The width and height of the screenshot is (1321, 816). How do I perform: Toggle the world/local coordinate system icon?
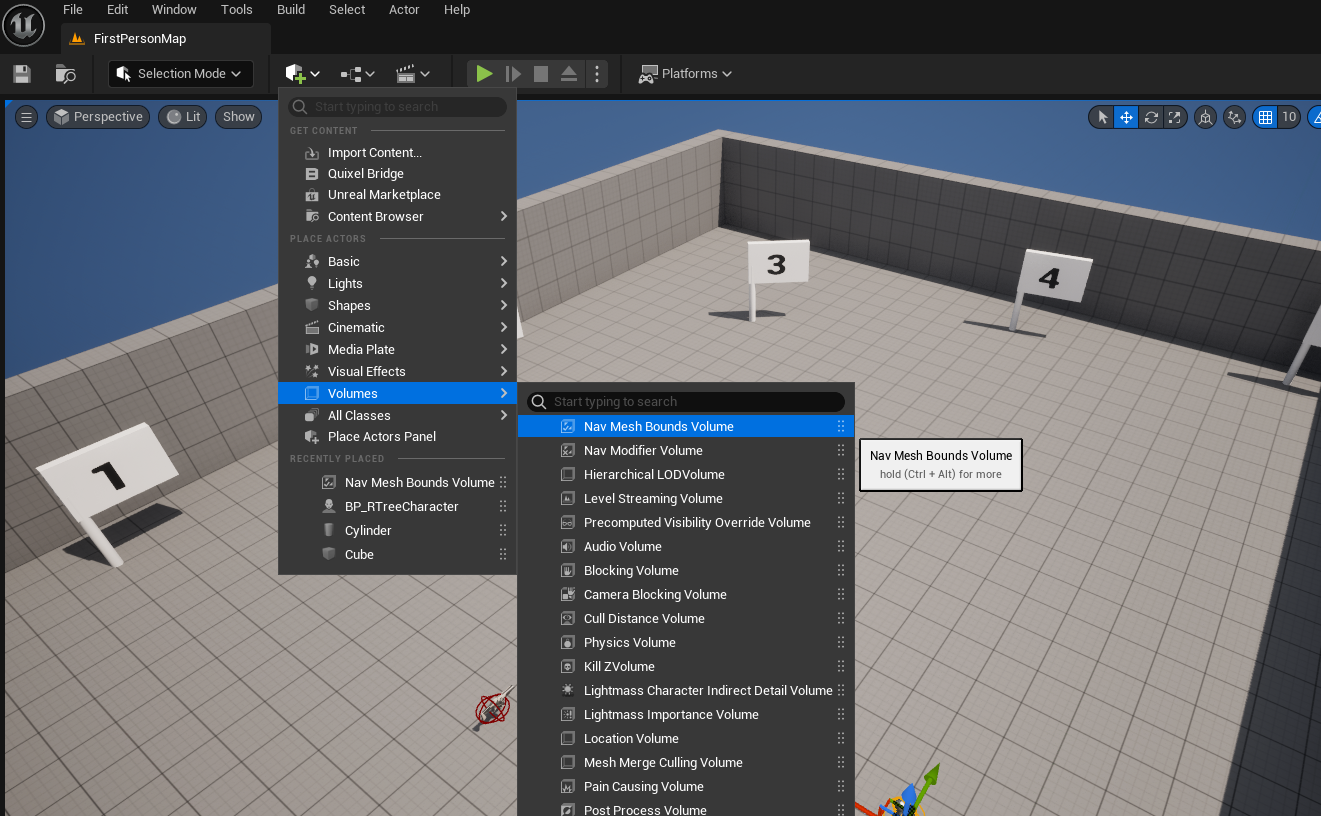coord(1206,117)
